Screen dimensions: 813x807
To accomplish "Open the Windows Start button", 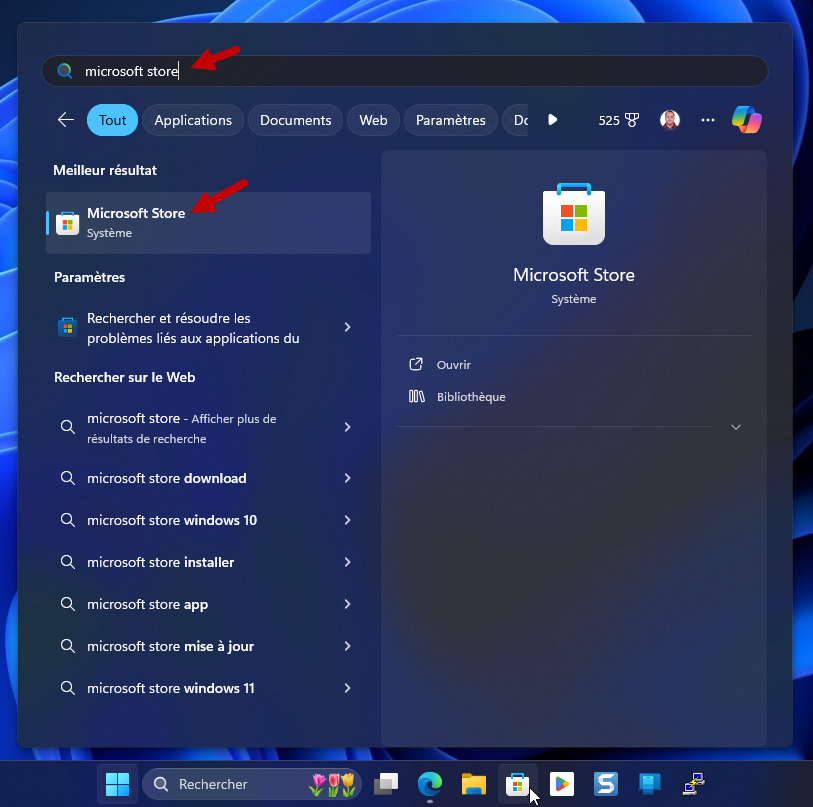I will [x=118, y=784].
